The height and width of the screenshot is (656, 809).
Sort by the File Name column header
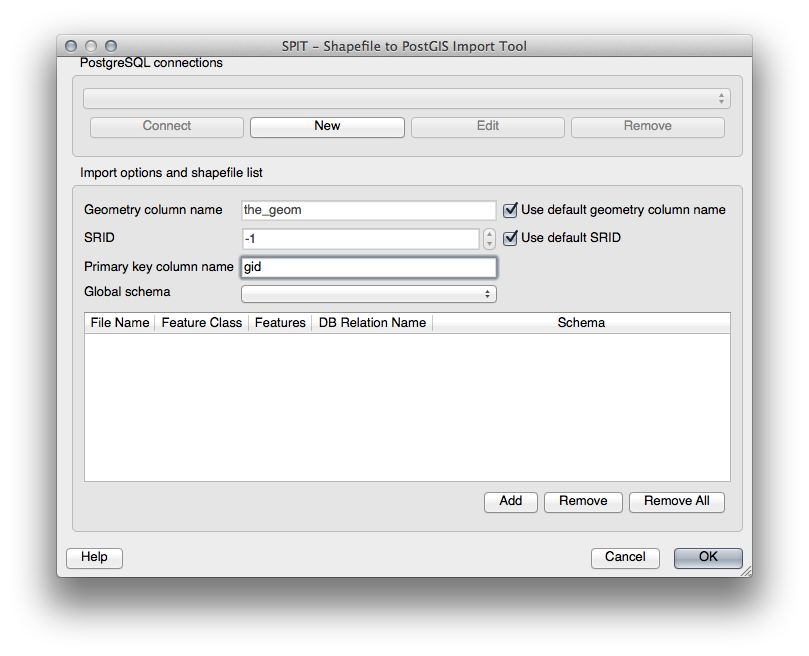tap(120, 323)
